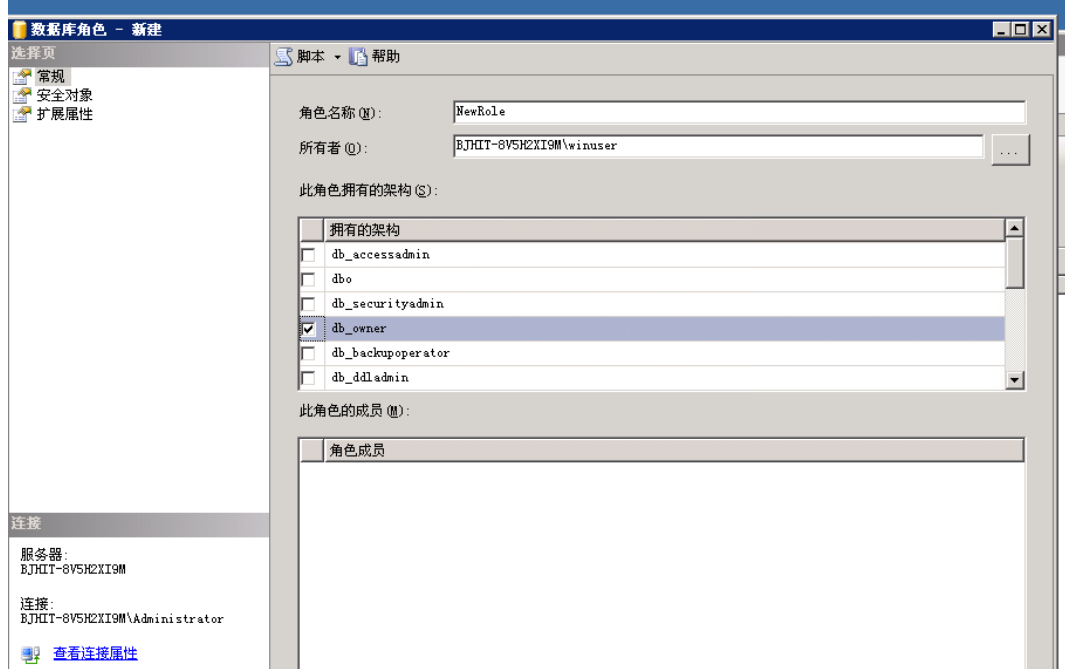The image size is (1065, 669).
Task: Open 查看连接属性 link
Action: [x=95, y=653]
